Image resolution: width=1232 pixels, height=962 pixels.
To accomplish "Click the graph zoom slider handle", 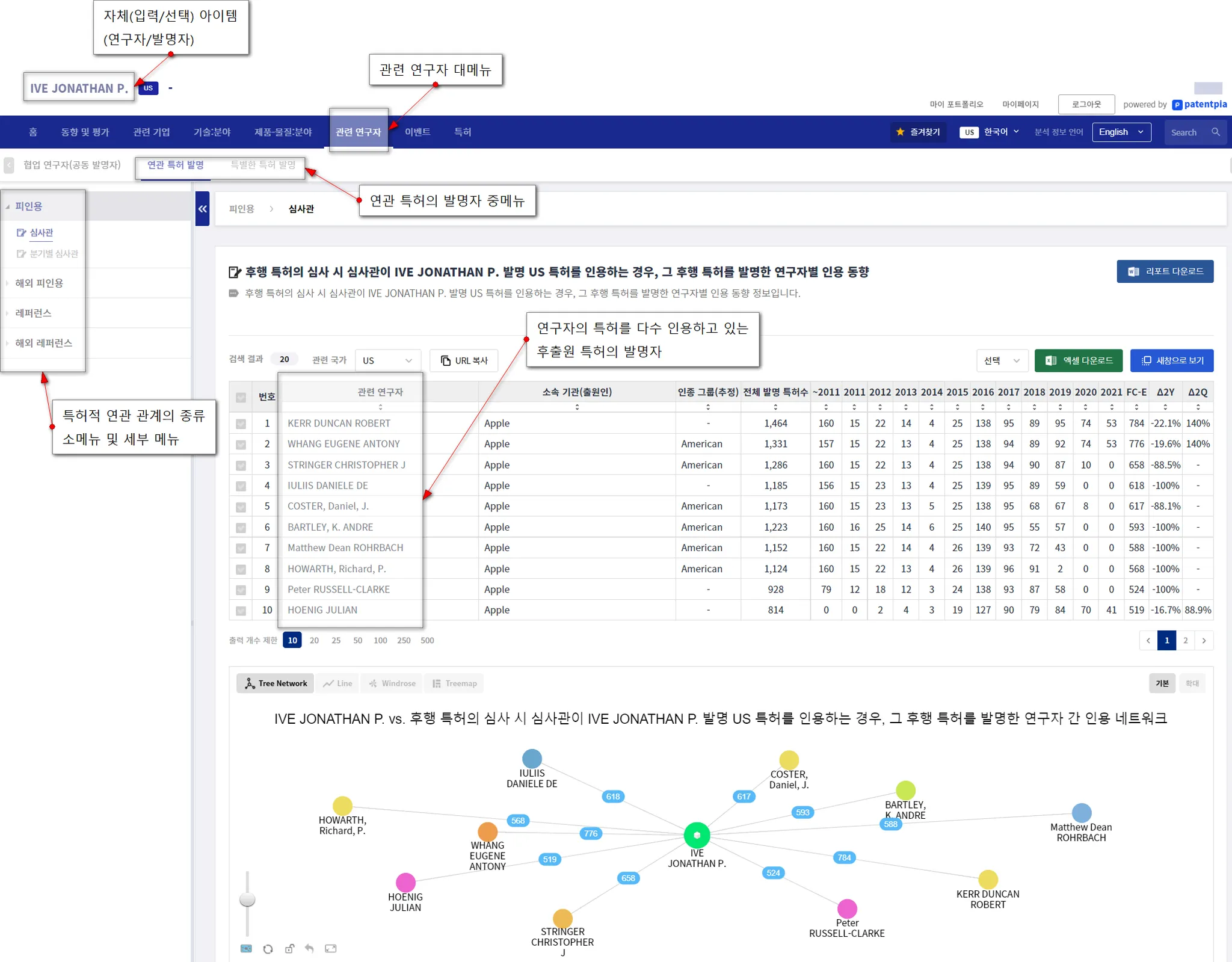I will click(247, 900).
